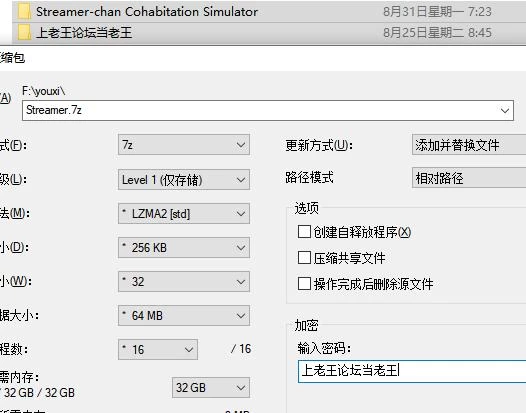This screenshot has width=526, height=413.
Task: Expand the archive name history dropdown arrow
Action: [505, 110]
